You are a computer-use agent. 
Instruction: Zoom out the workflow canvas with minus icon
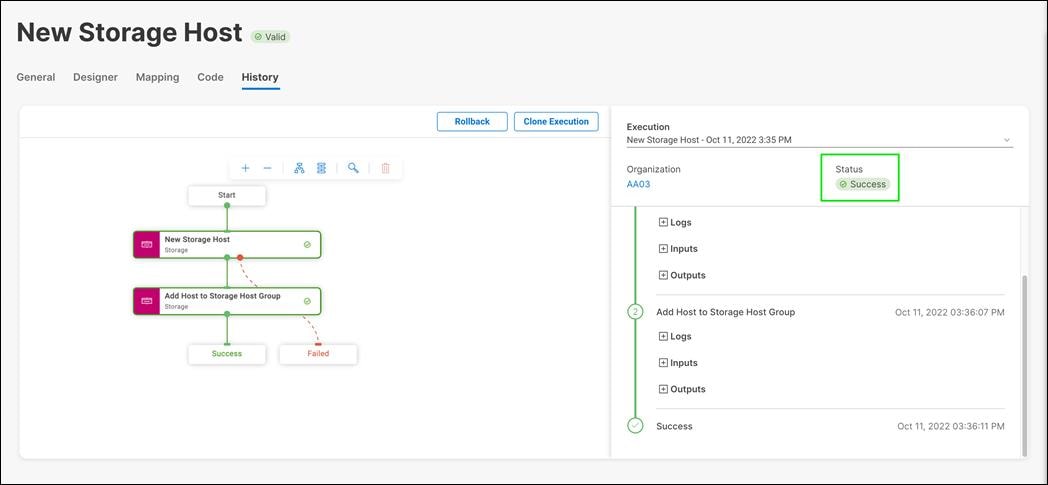(x=267, y=168)
